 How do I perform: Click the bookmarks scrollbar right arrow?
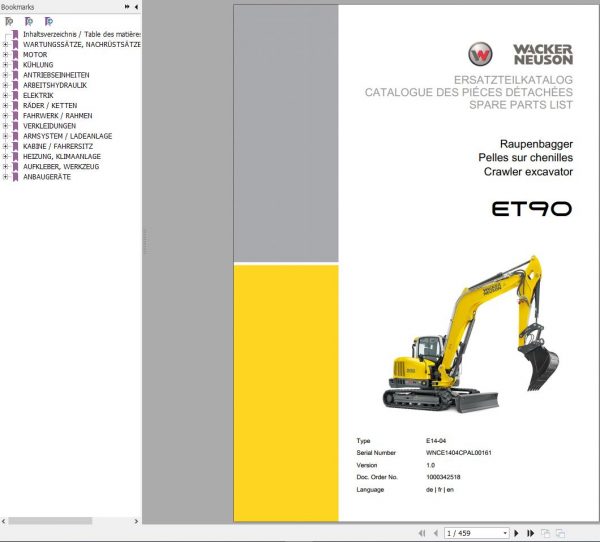136,521
